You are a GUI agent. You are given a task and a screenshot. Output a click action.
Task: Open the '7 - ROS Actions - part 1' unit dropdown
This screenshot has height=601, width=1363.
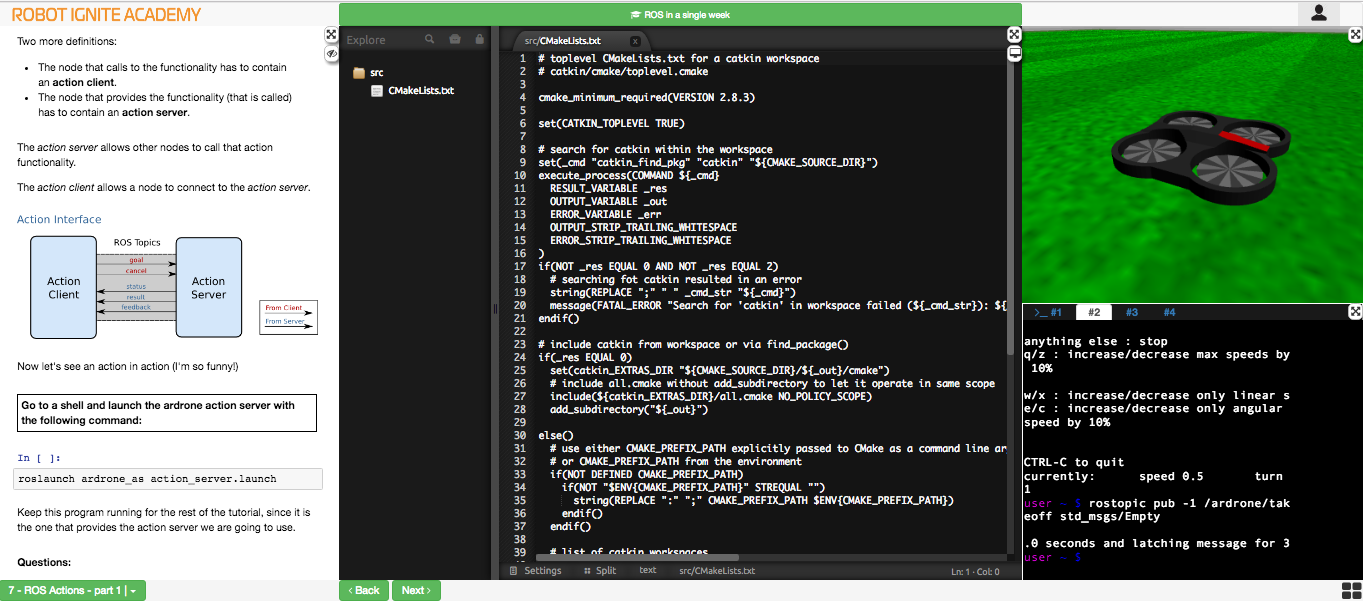tap(73, 590)
